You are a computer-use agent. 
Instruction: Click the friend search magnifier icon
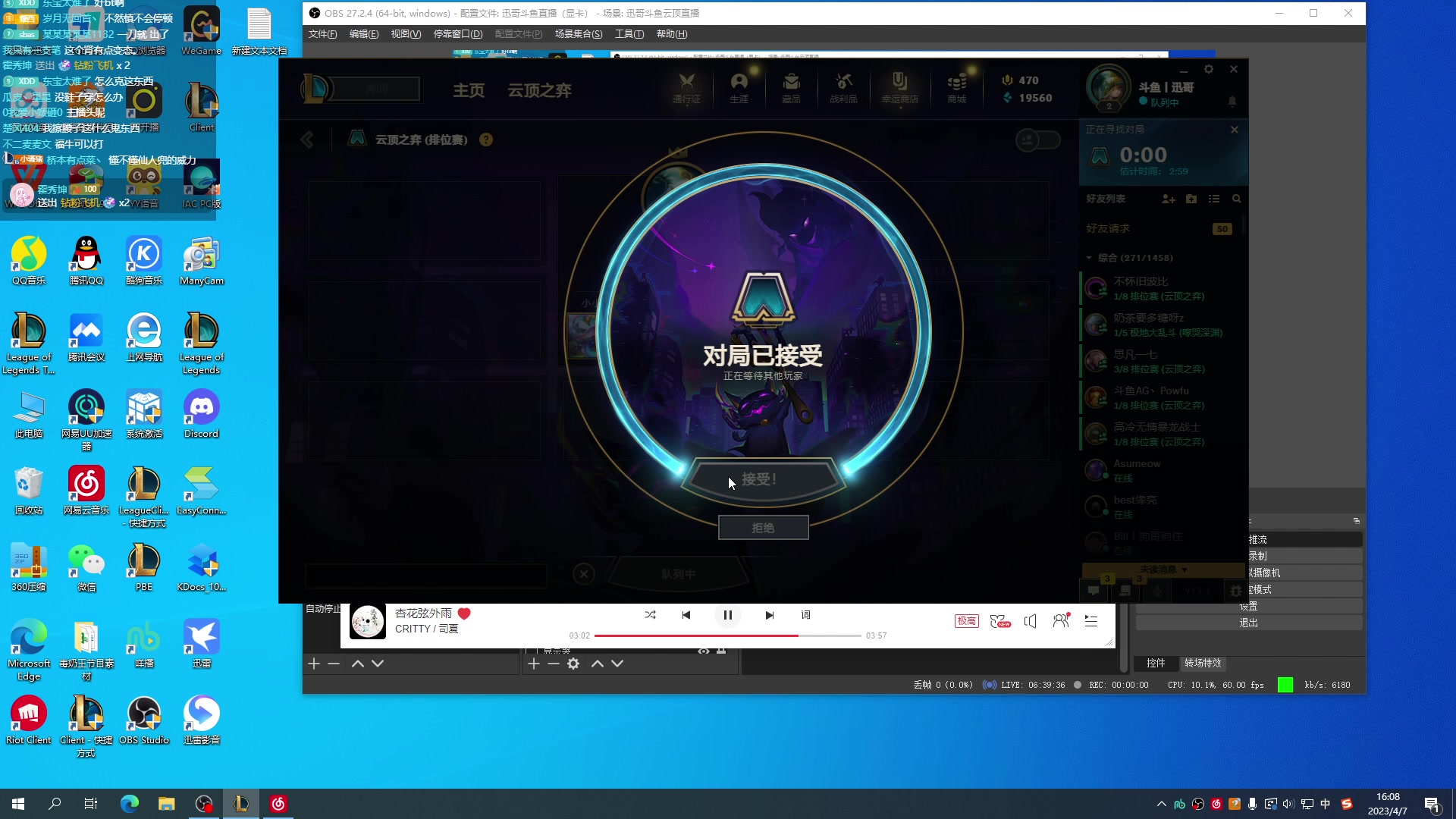1237,199
